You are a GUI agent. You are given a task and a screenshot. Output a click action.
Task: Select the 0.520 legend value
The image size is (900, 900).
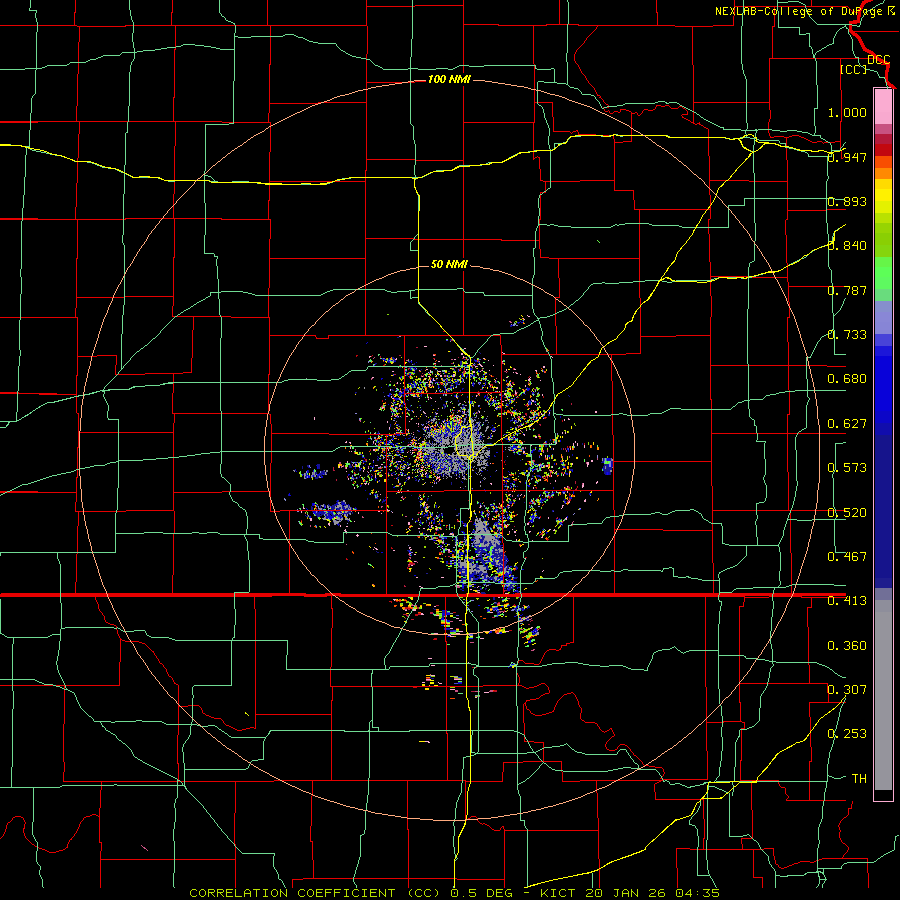coord(847,513)
